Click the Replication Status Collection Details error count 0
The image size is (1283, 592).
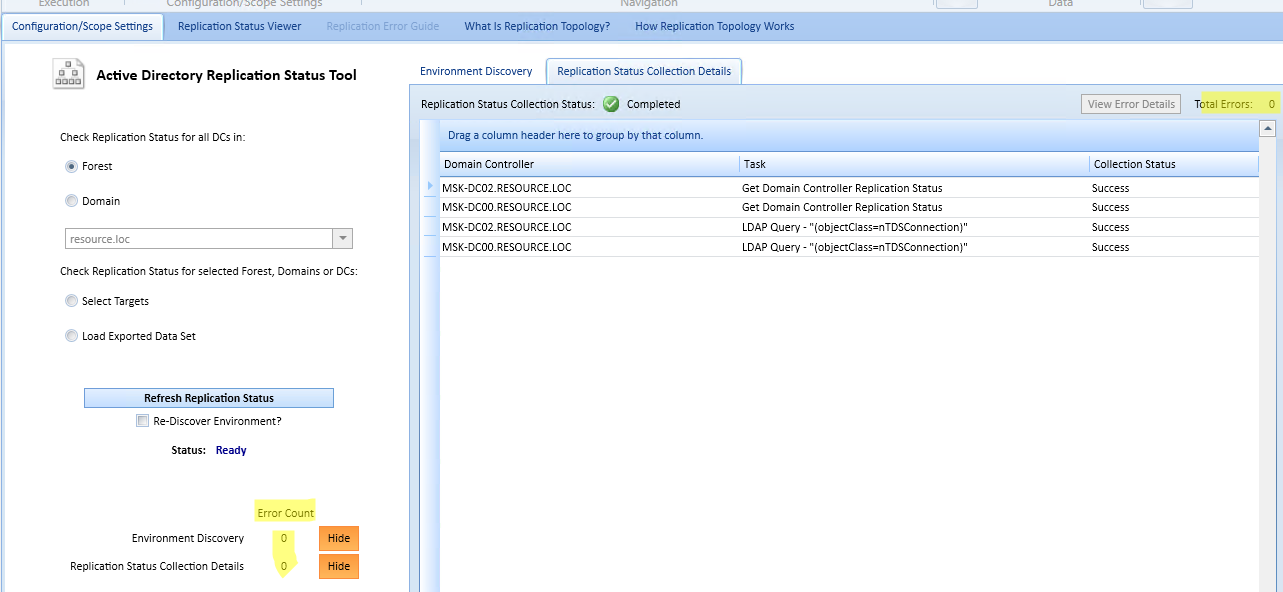[284, 566]
